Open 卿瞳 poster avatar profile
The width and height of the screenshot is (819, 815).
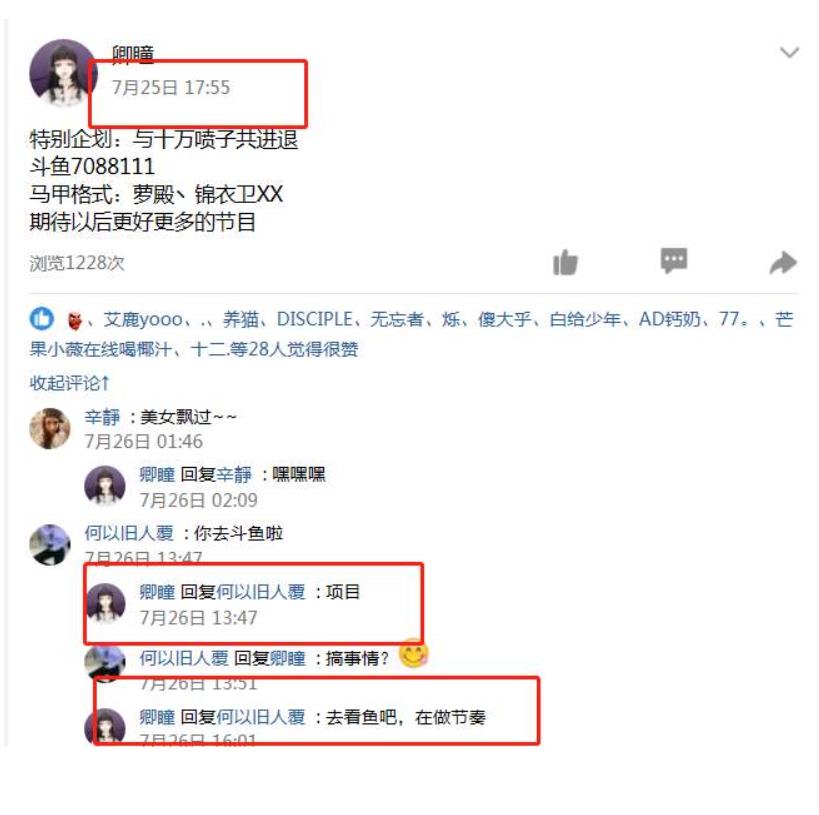[x=63, y=73]
